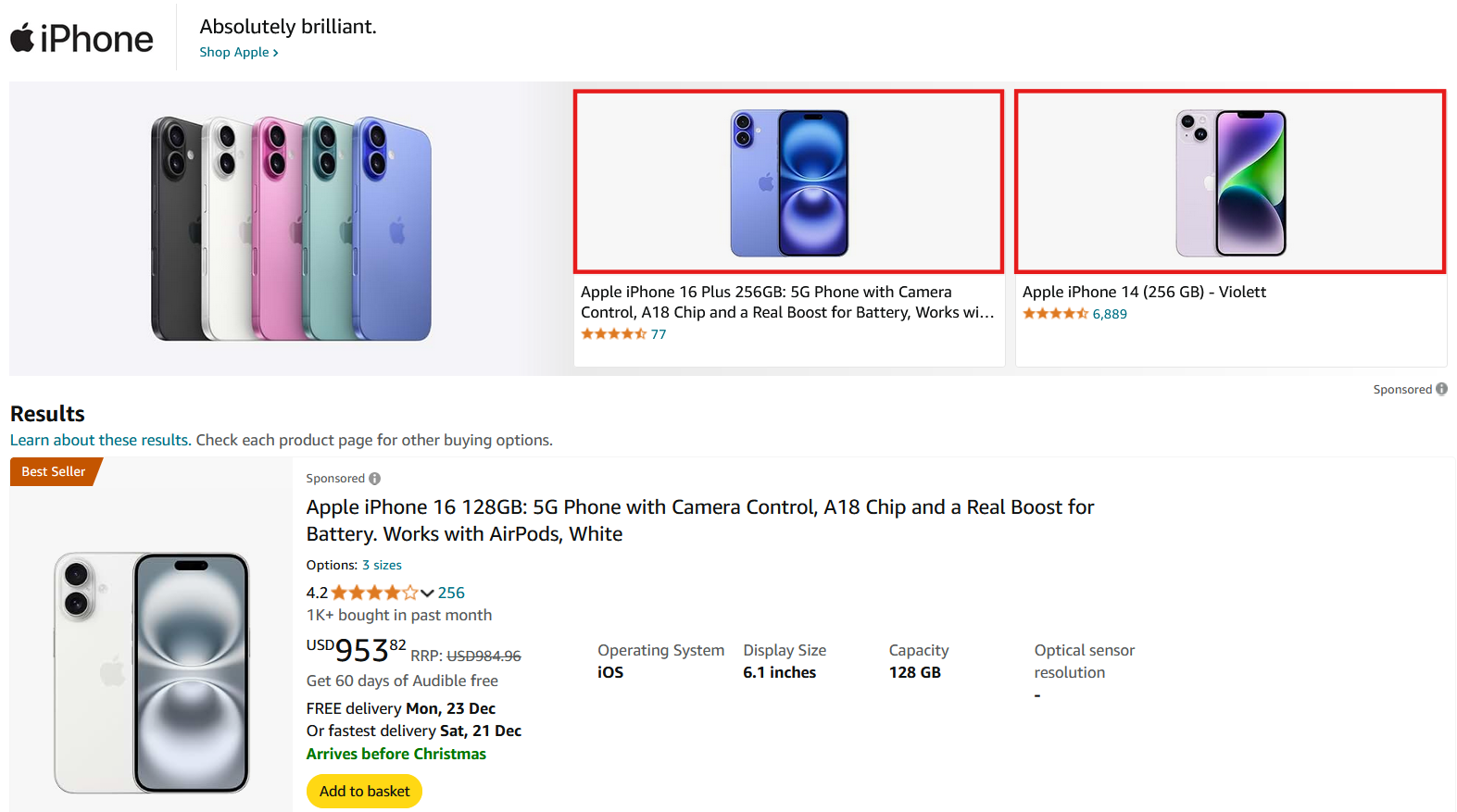The image size is (1457, 812).
Task: Click the purple iPhone 14 product image
Action: point(1230,182)
